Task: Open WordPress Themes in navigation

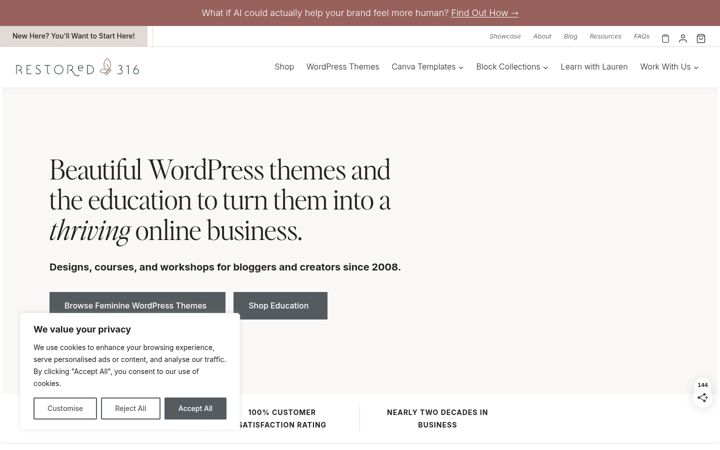Action: point(343,67)
